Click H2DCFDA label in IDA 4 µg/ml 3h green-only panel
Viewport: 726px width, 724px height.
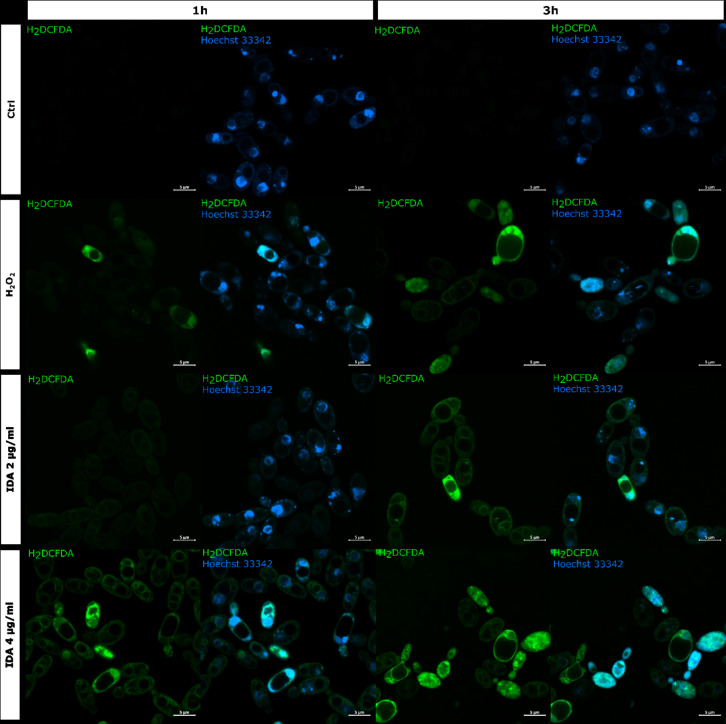pyautogui.click(x=400, y=553)
